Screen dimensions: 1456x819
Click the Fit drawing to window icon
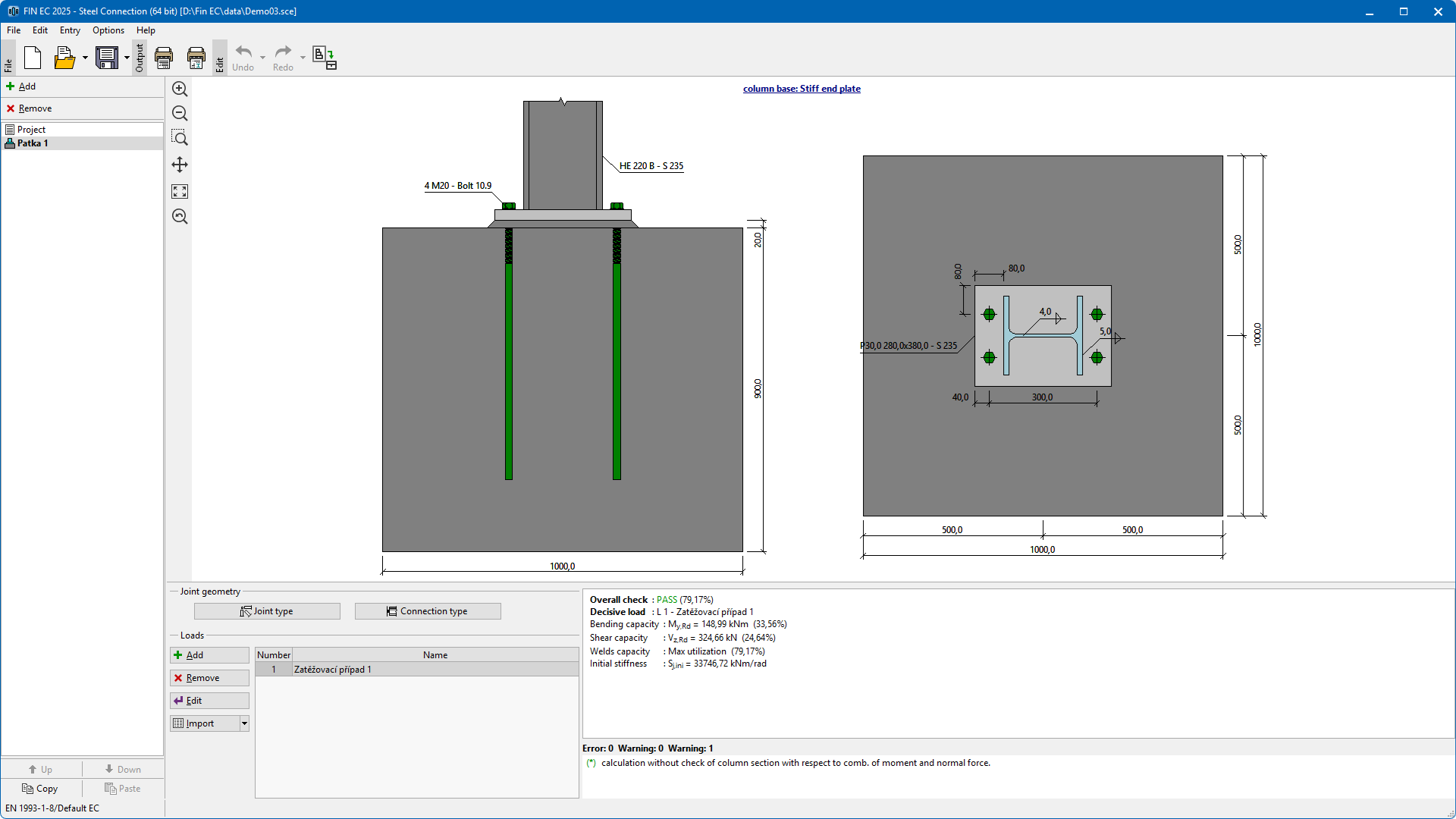[180, 191]
